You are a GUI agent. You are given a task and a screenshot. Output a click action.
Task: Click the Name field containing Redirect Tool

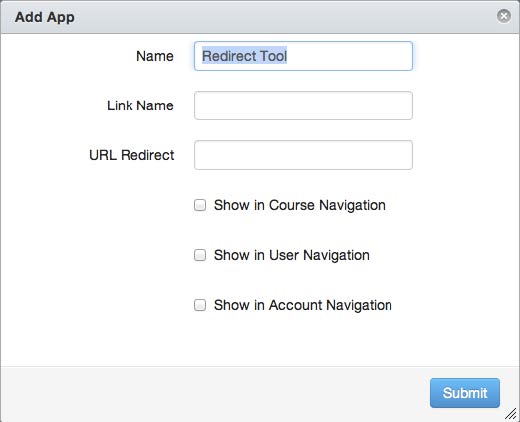point(303,56)
